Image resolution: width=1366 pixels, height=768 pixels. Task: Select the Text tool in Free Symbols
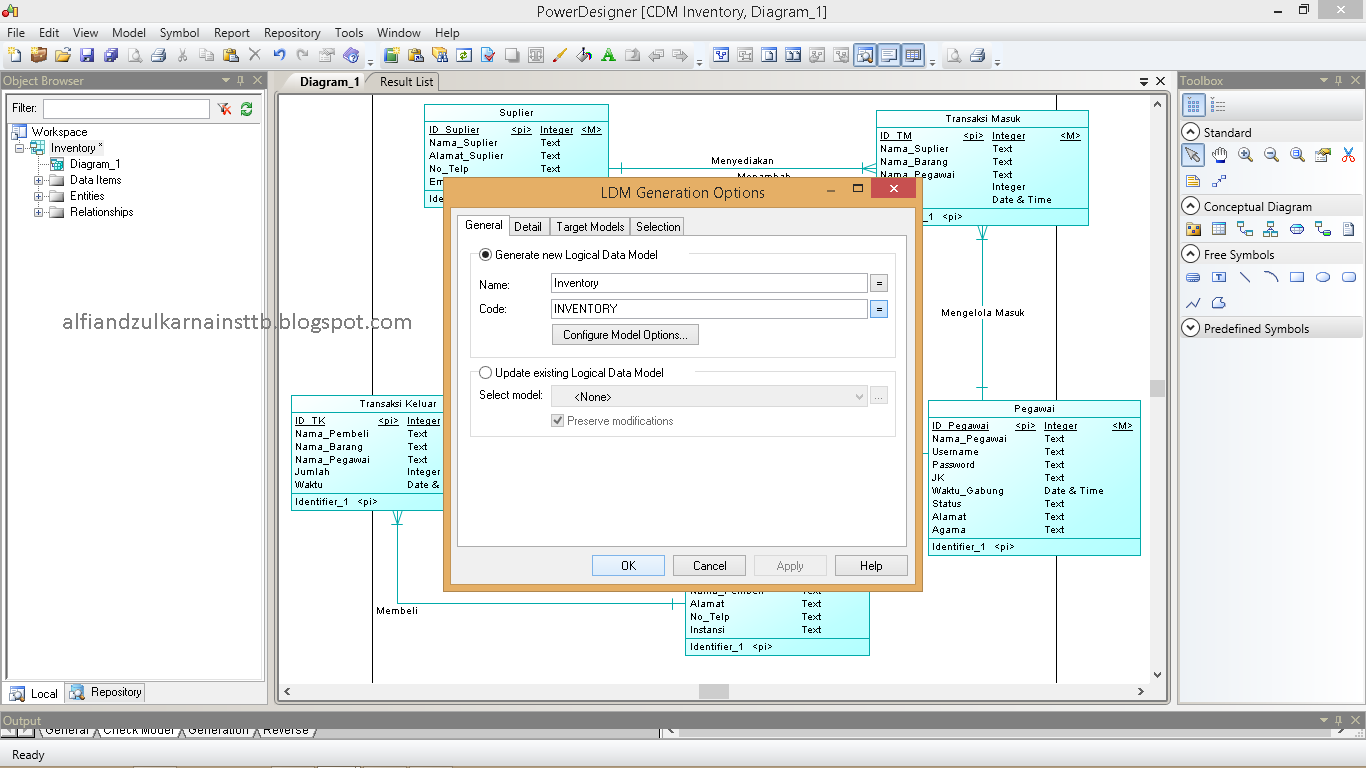point(1219,277)
